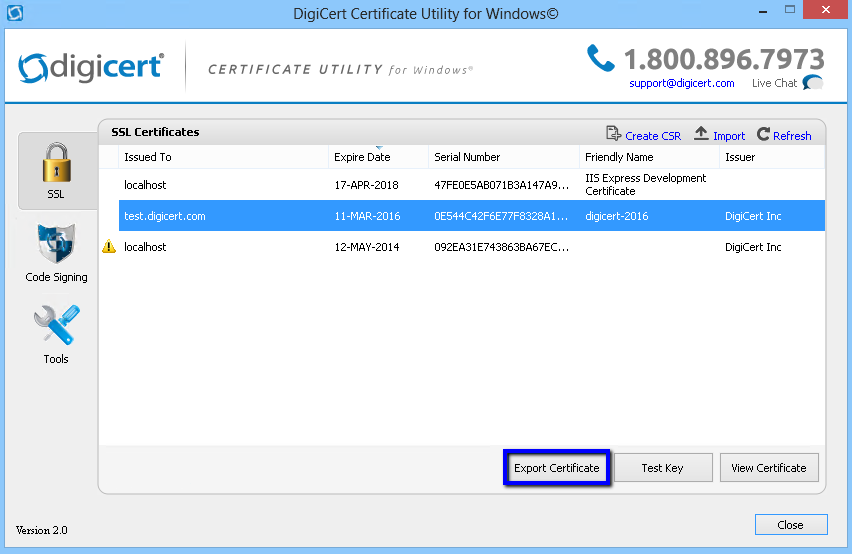Sort by the Issued To column

pos(223,157)
